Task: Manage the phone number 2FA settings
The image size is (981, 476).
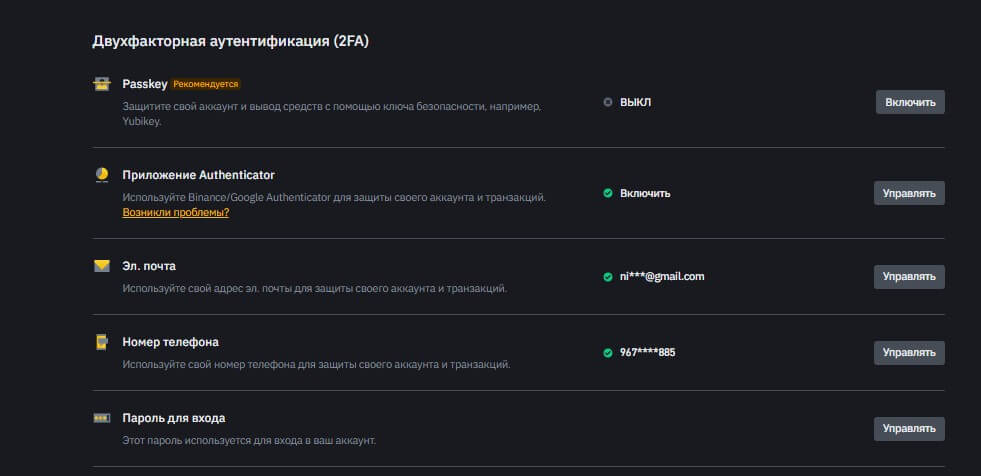Action: [909, 352]
